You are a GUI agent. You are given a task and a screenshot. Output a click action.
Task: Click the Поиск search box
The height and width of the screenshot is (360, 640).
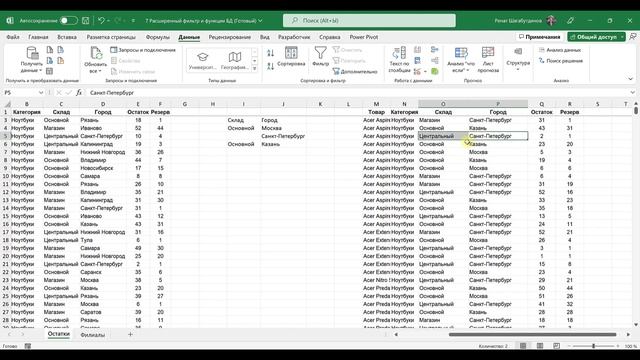369,20
